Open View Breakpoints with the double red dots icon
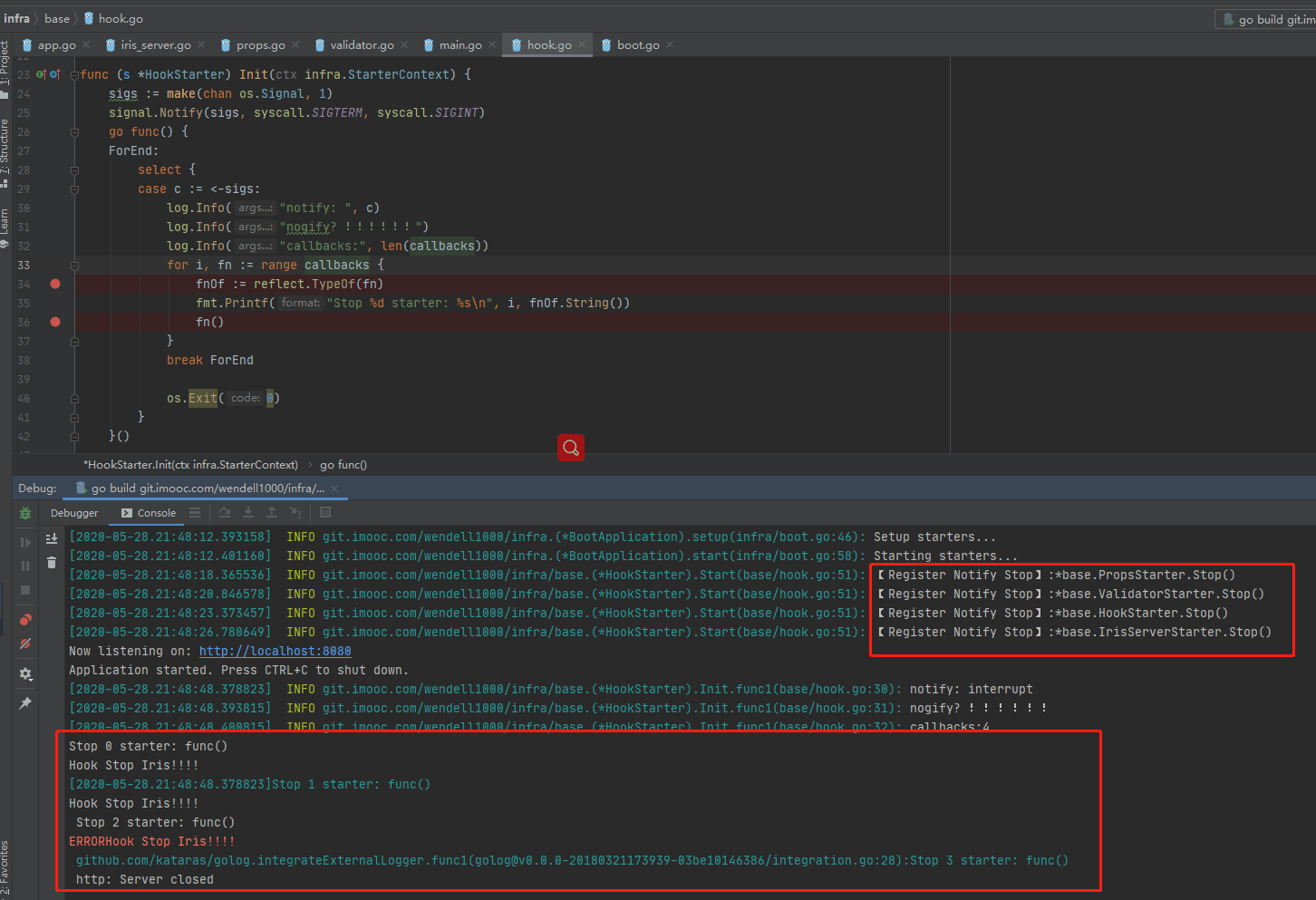Viewport: 1316px width, 900px height. pos(25,620)
